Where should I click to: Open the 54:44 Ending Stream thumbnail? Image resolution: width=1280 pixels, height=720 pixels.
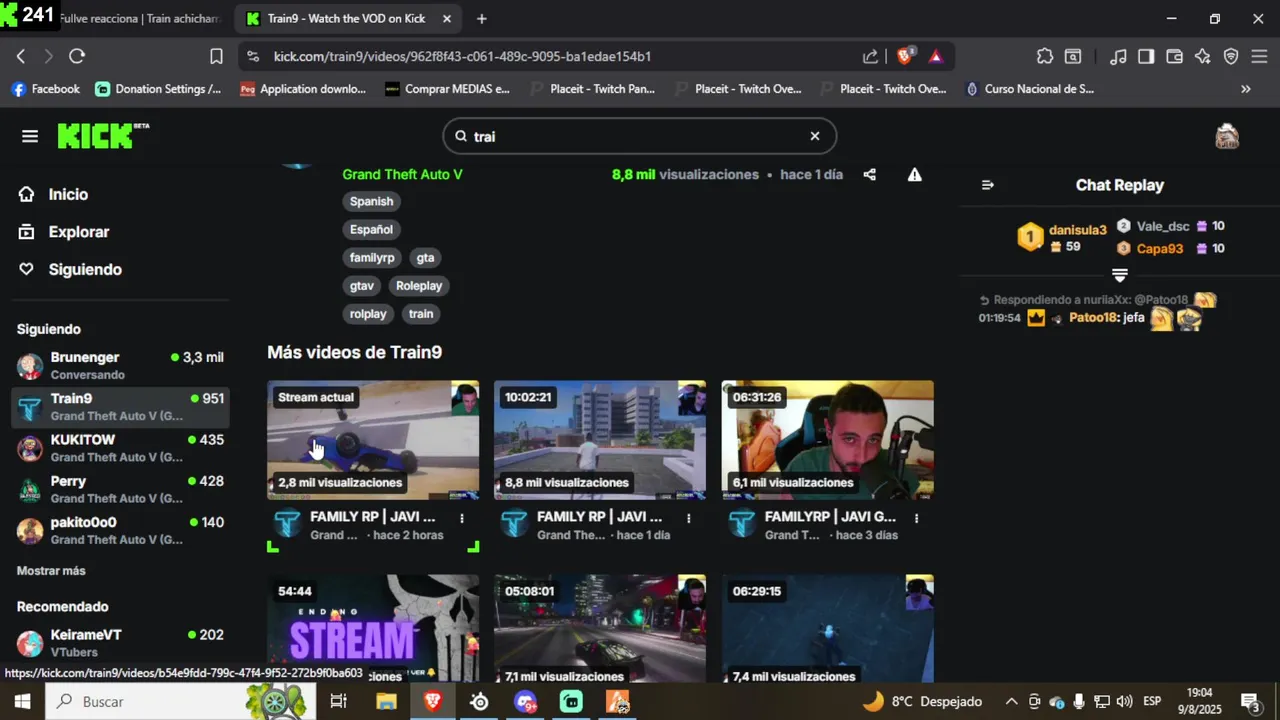[x=373, y=628]
